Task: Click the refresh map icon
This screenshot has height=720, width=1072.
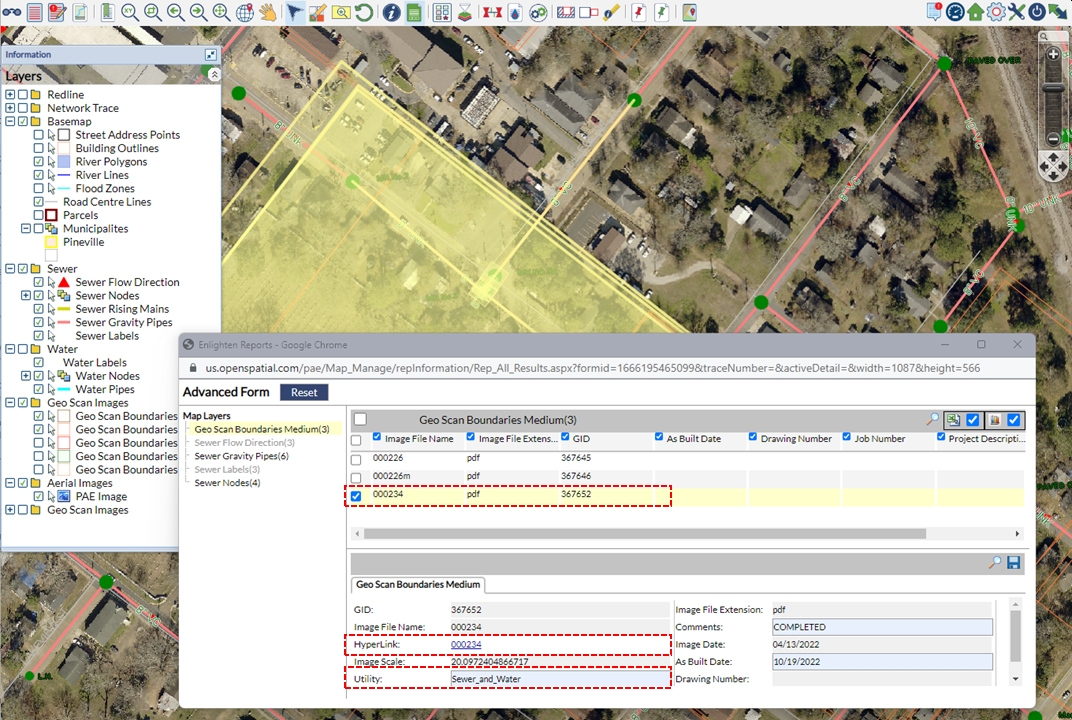Action: tap(365, 13)
